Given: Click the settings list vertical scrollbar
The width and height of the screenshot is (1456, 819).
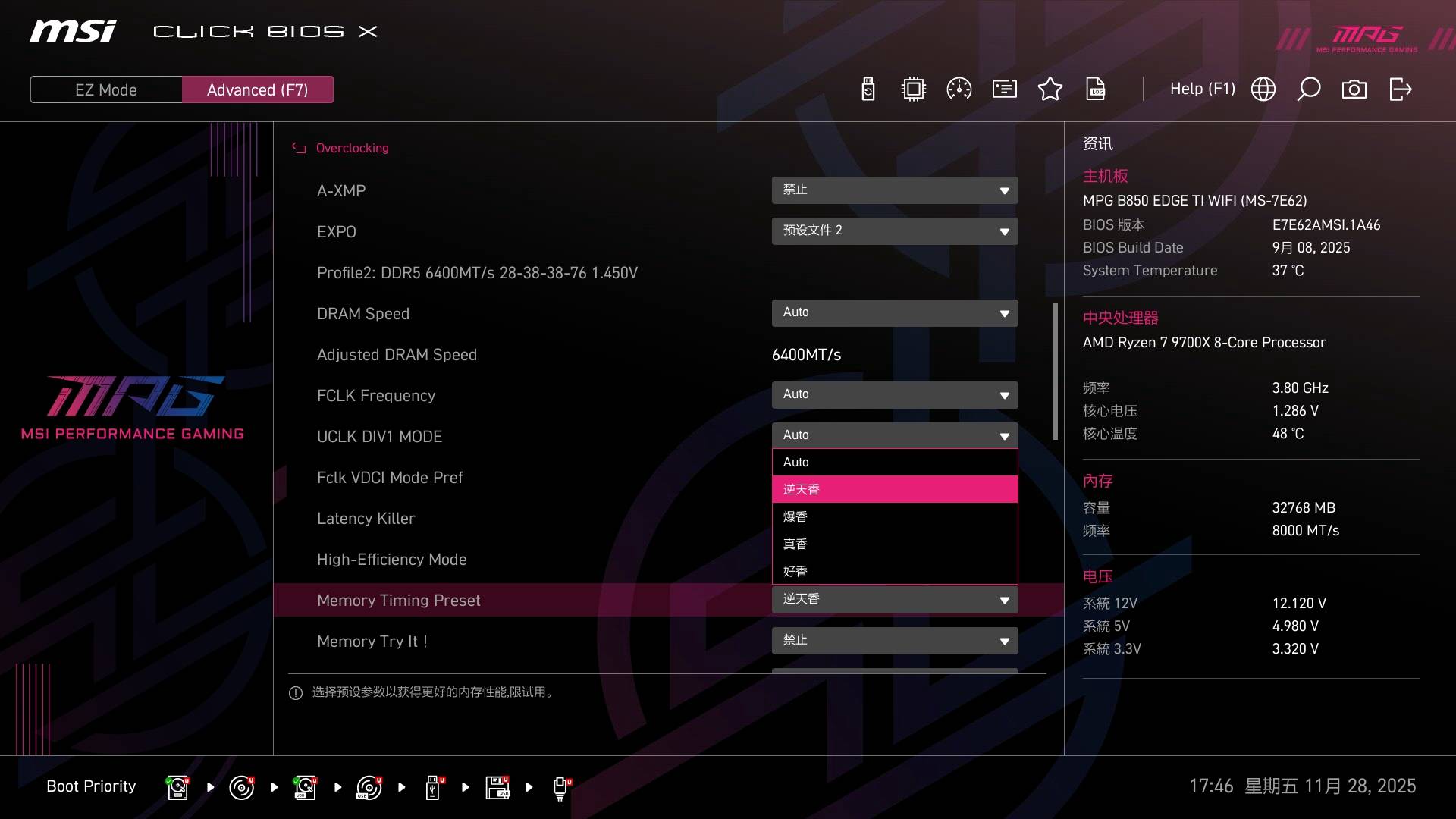Looking at the screenshot, I should 1055,372.
